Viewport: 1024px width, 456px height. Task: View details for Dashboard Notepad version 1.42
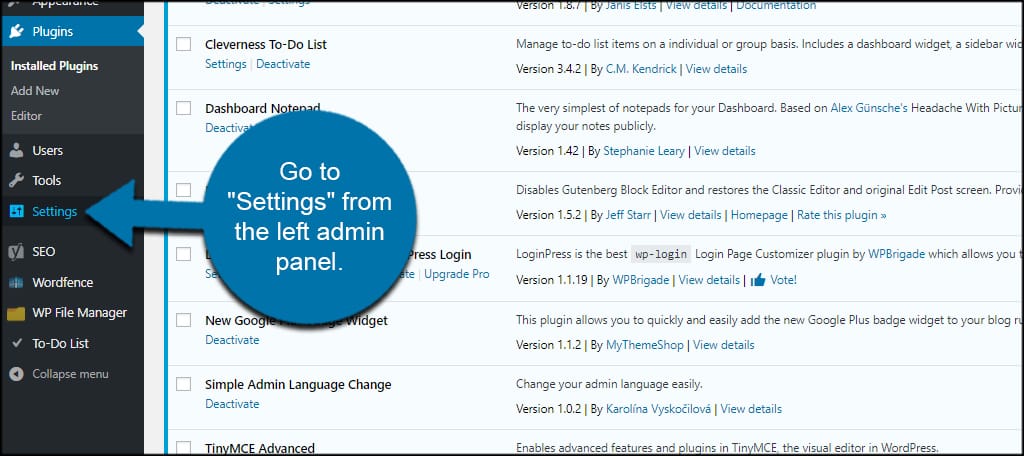coord(724,151)
